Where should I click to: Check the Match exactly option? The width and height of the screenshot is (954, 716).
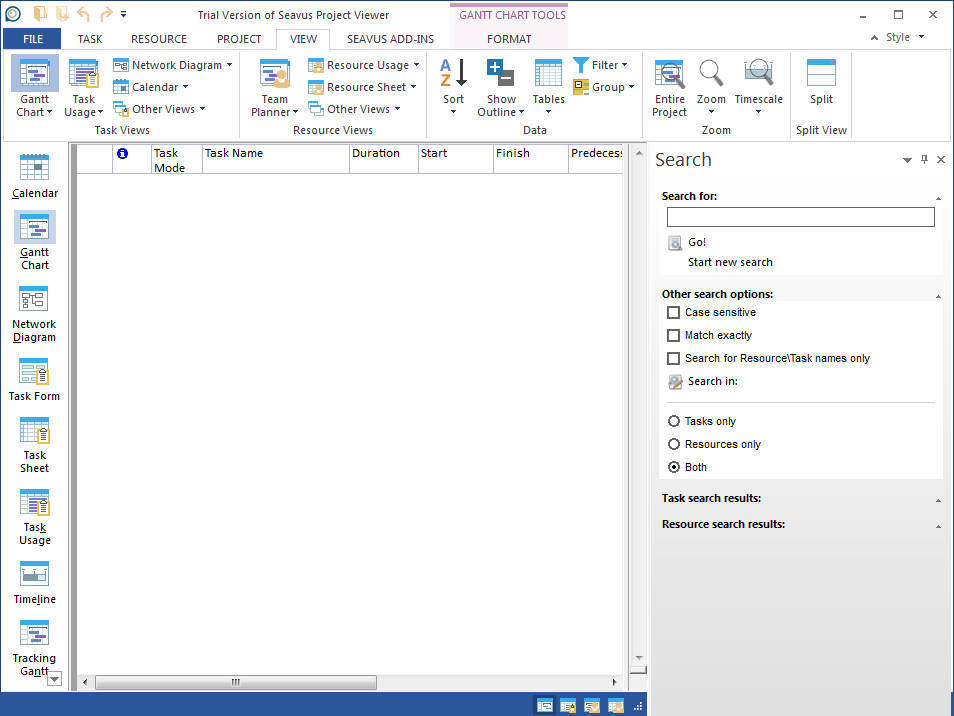click(x=674, y=335)
